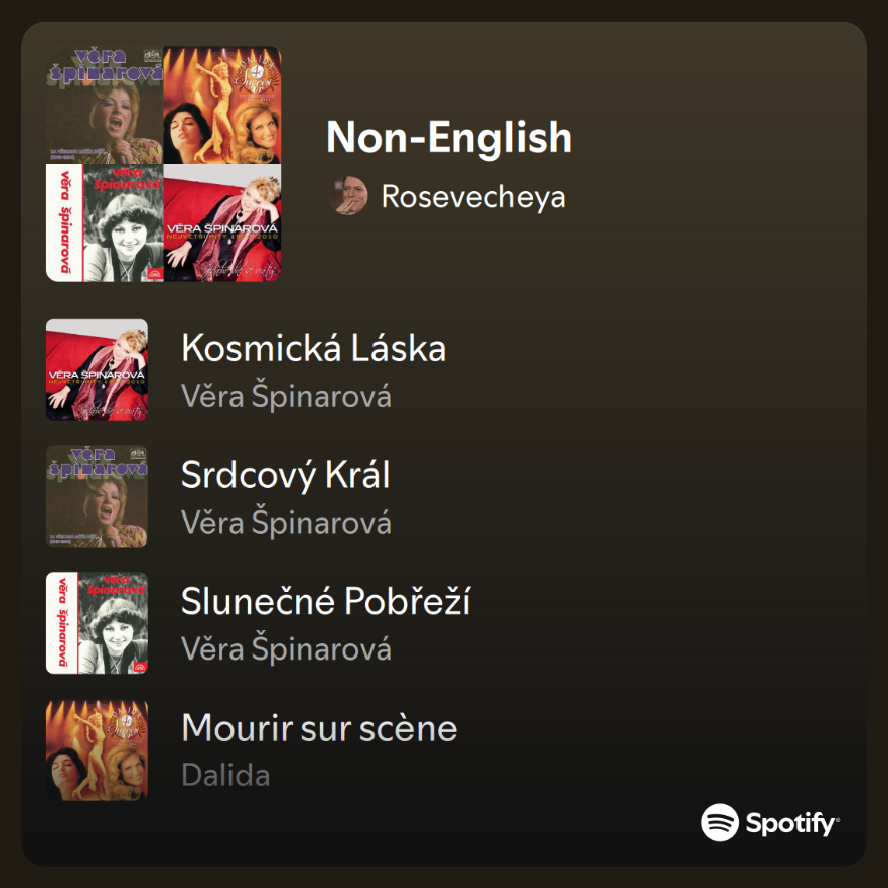888x888 pixels.
Task: Click the Slunečné Pobřeží album thumbnail
Action: (97, 623)
